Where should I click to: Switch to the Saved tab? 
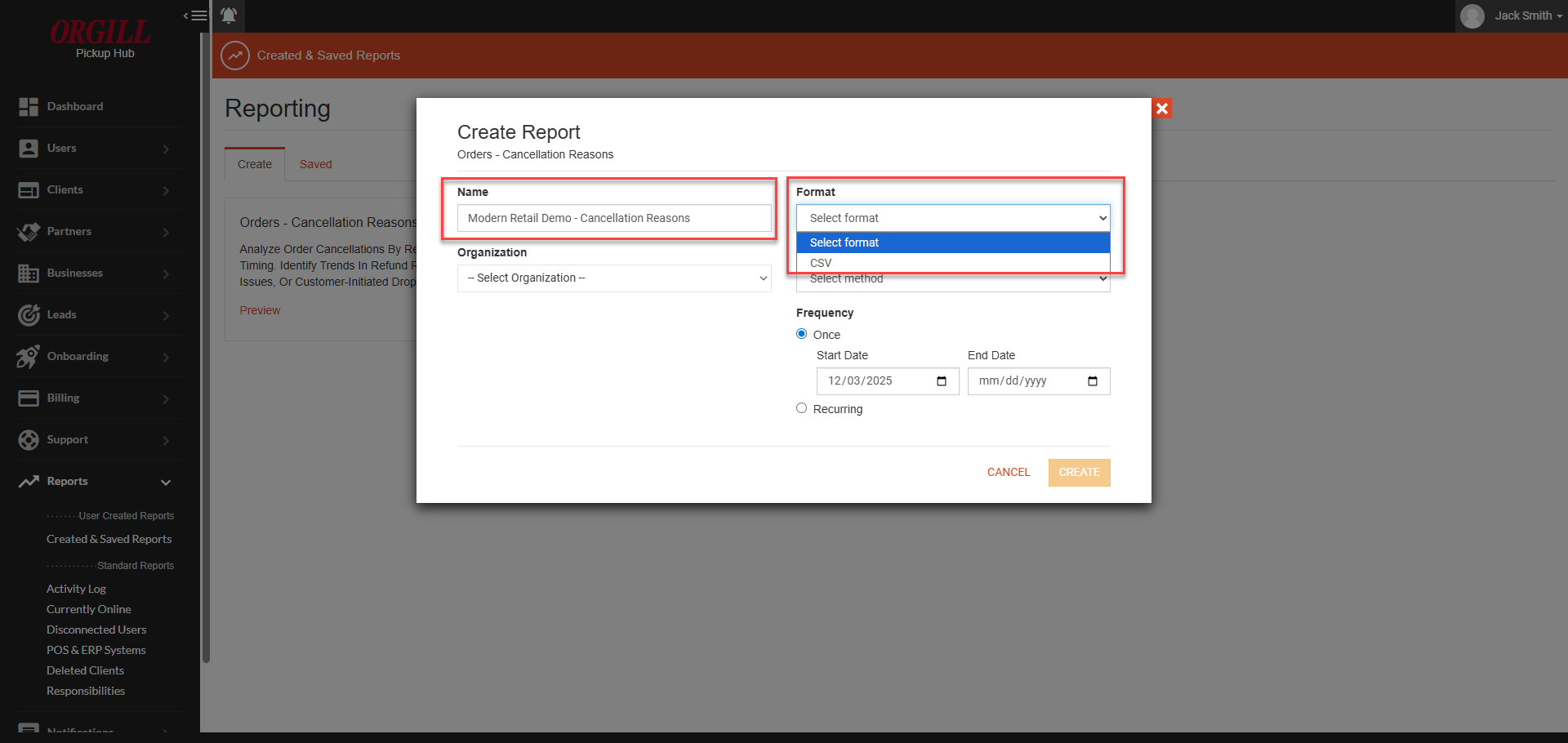coord(316,164)
